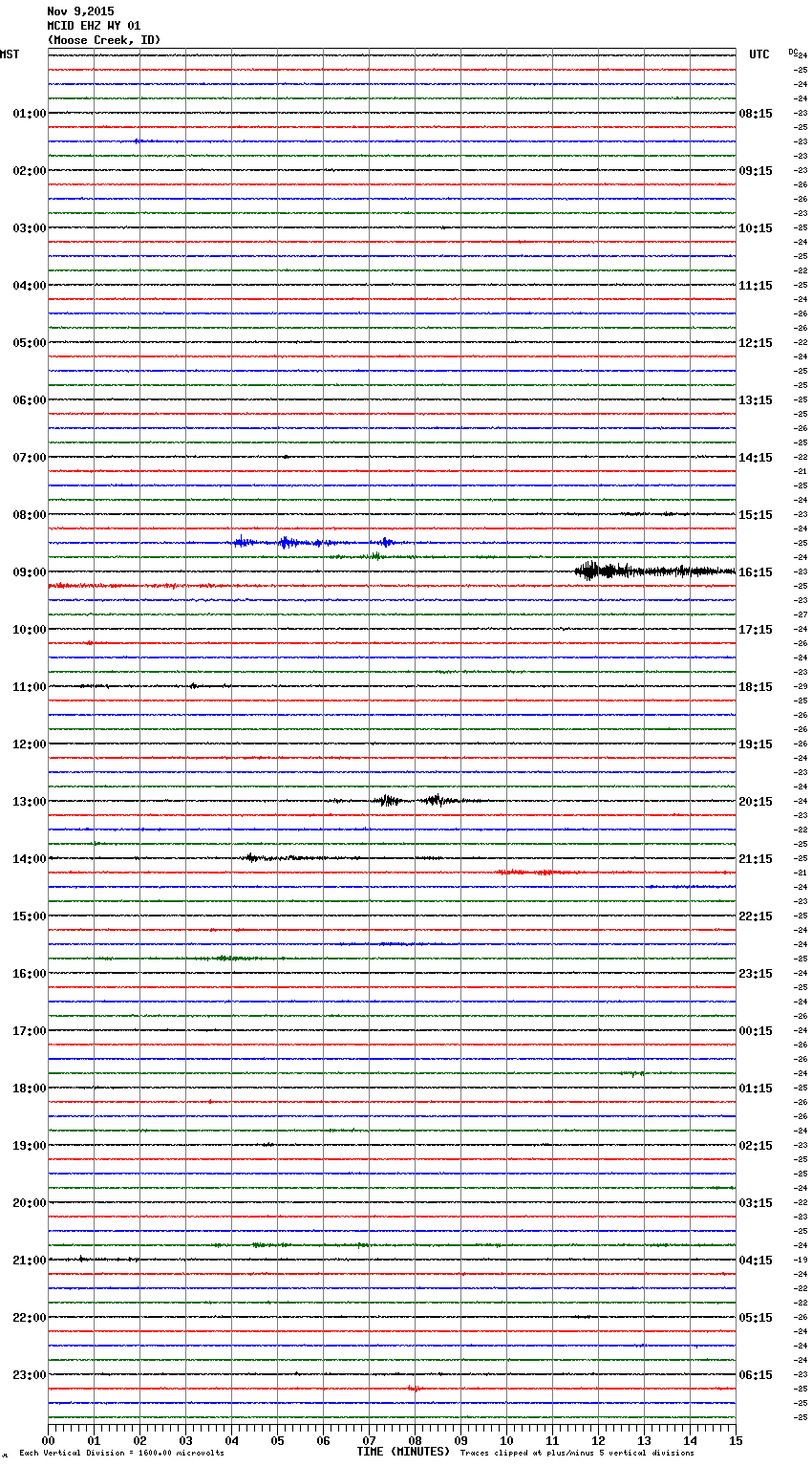Click the 06:15 UTC time label
812x1466 pixels.
(x=756, y=1375)
